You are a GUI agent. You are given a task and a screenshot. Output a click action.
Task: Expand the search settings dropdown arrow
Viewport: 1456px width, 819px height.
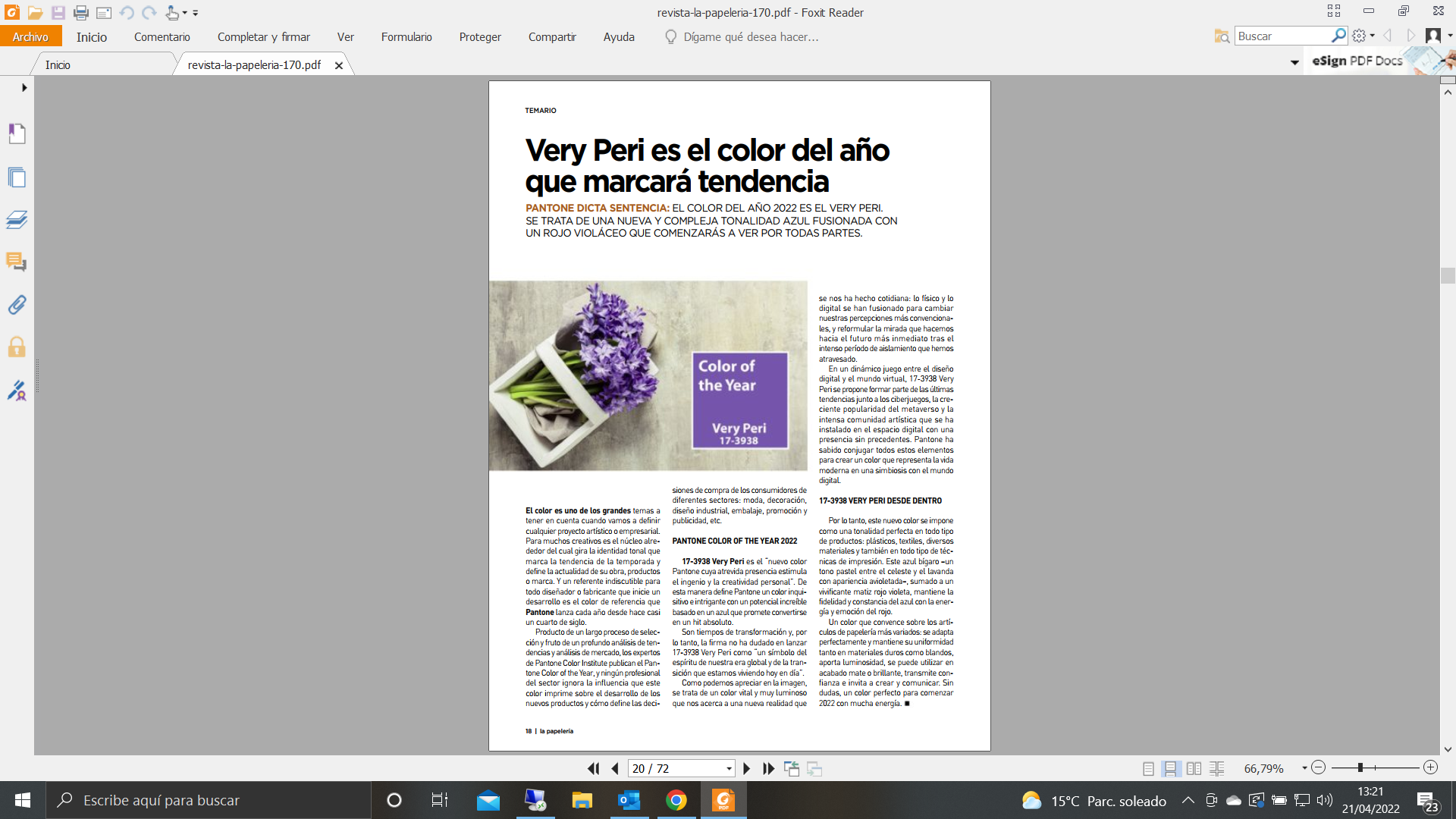tap(1372, 36)
